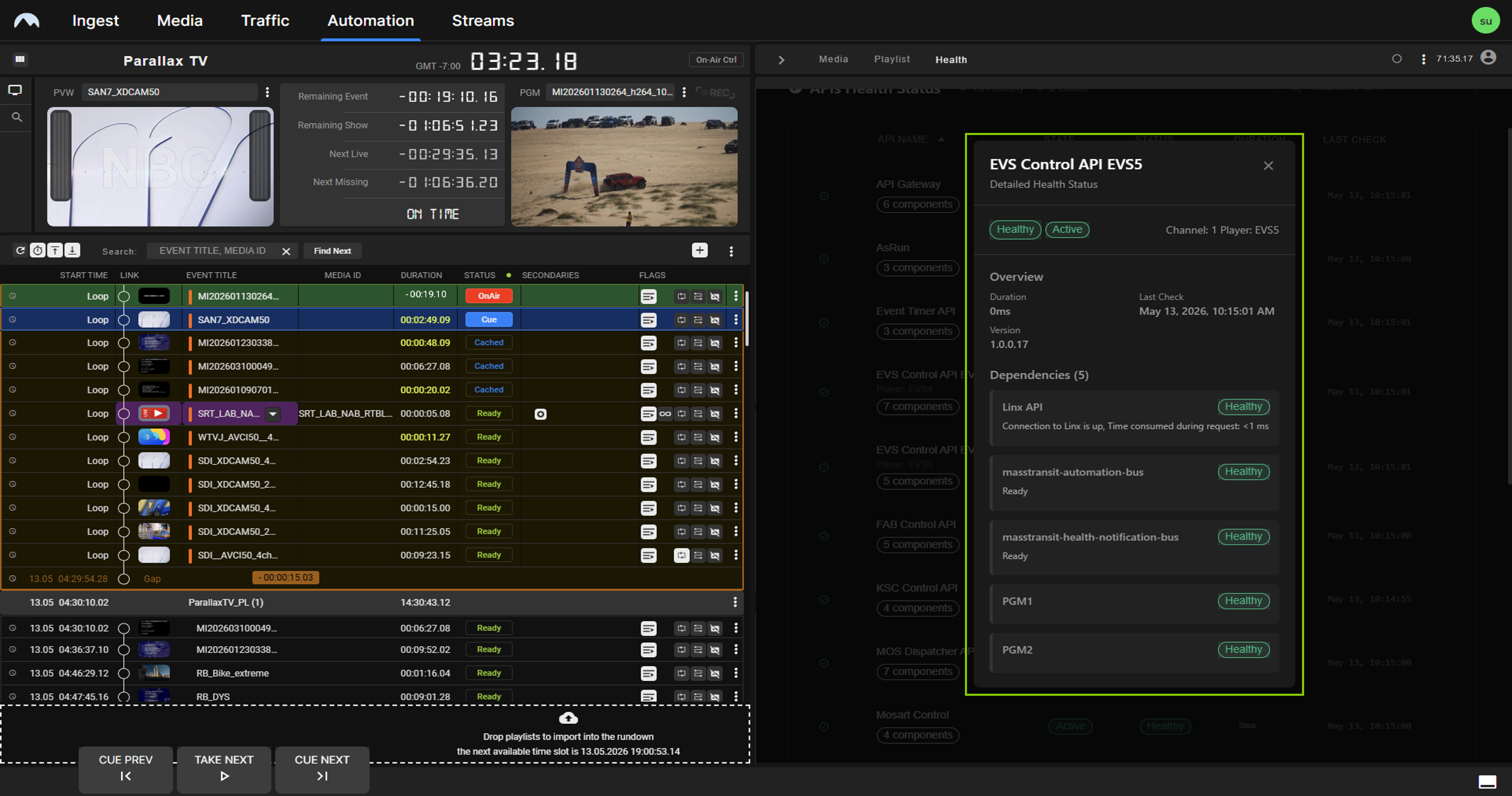
Task: Click the blue Cue status badge
Action: [x=488, y=320]
